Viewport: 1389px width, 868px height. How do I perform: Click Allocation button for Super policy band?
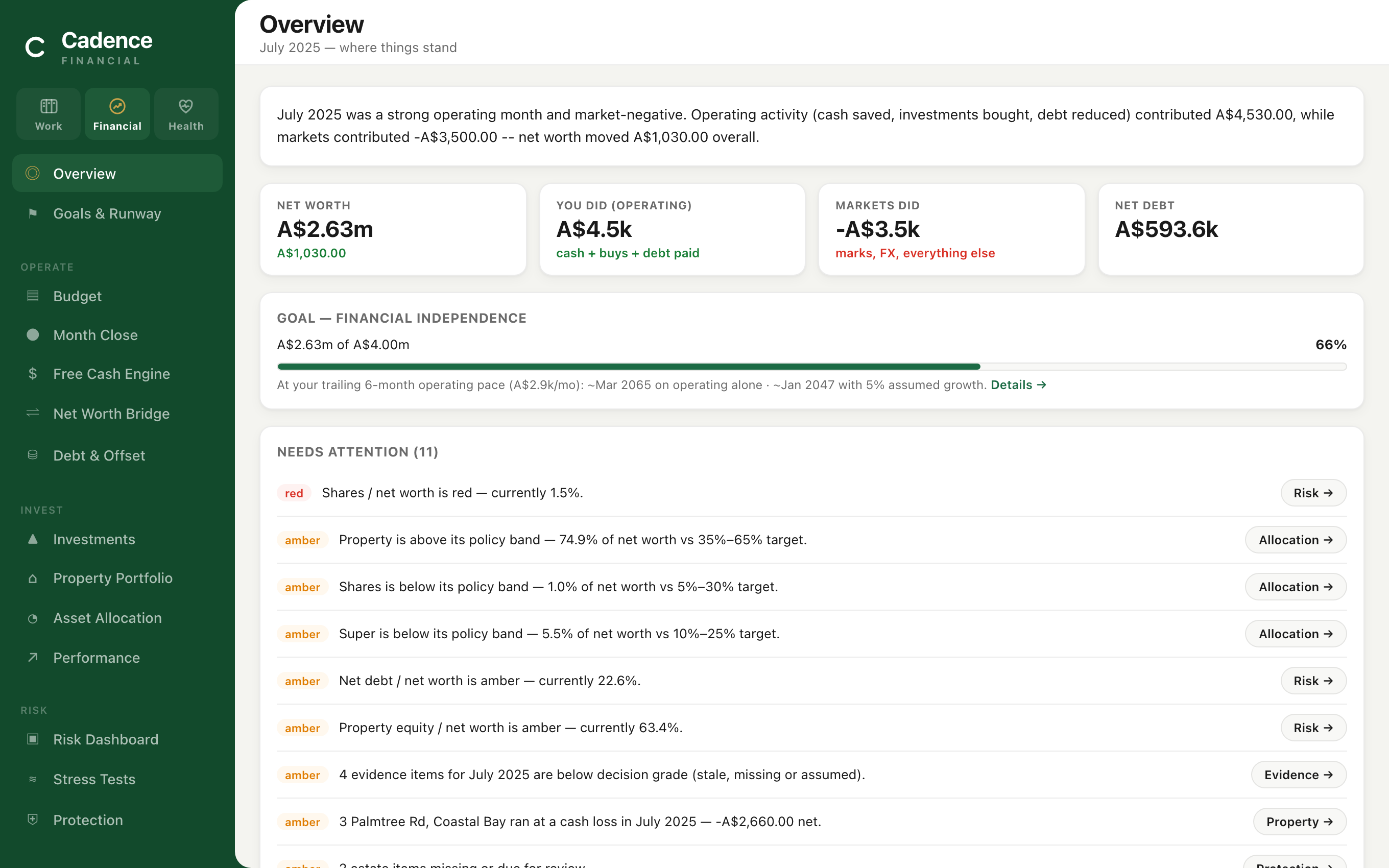click(x=1296, y=634)
